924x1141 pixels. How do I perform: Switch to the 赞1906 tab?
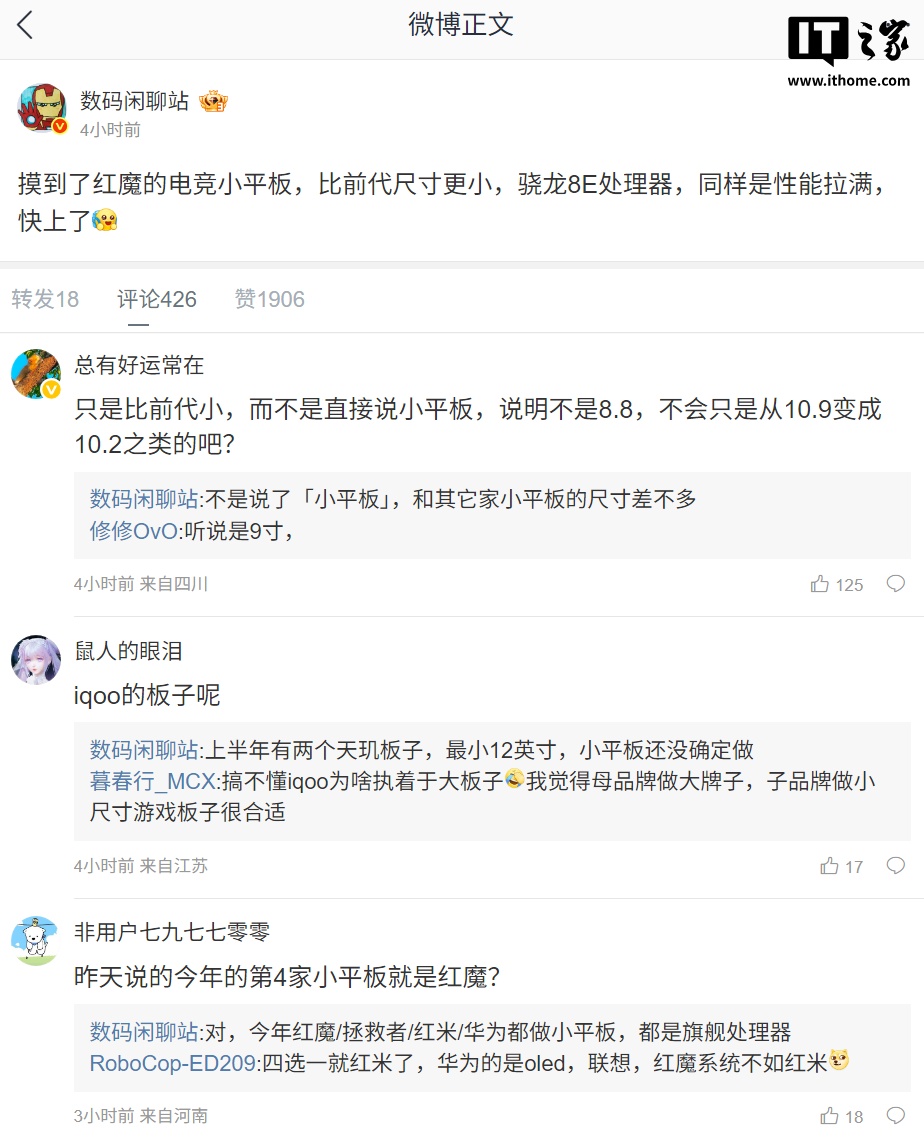tap(269, 299)
